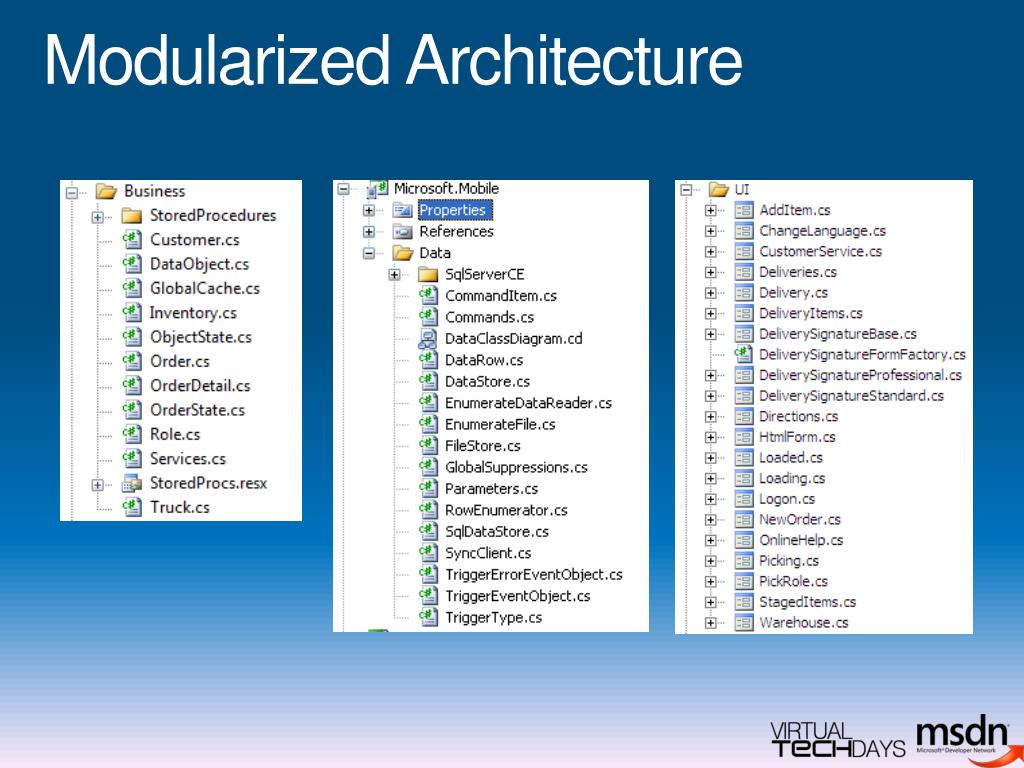Click the Properties node icon
This screenshot has height=768, width=1024.
pyautogui.click(x=402, y=210)
